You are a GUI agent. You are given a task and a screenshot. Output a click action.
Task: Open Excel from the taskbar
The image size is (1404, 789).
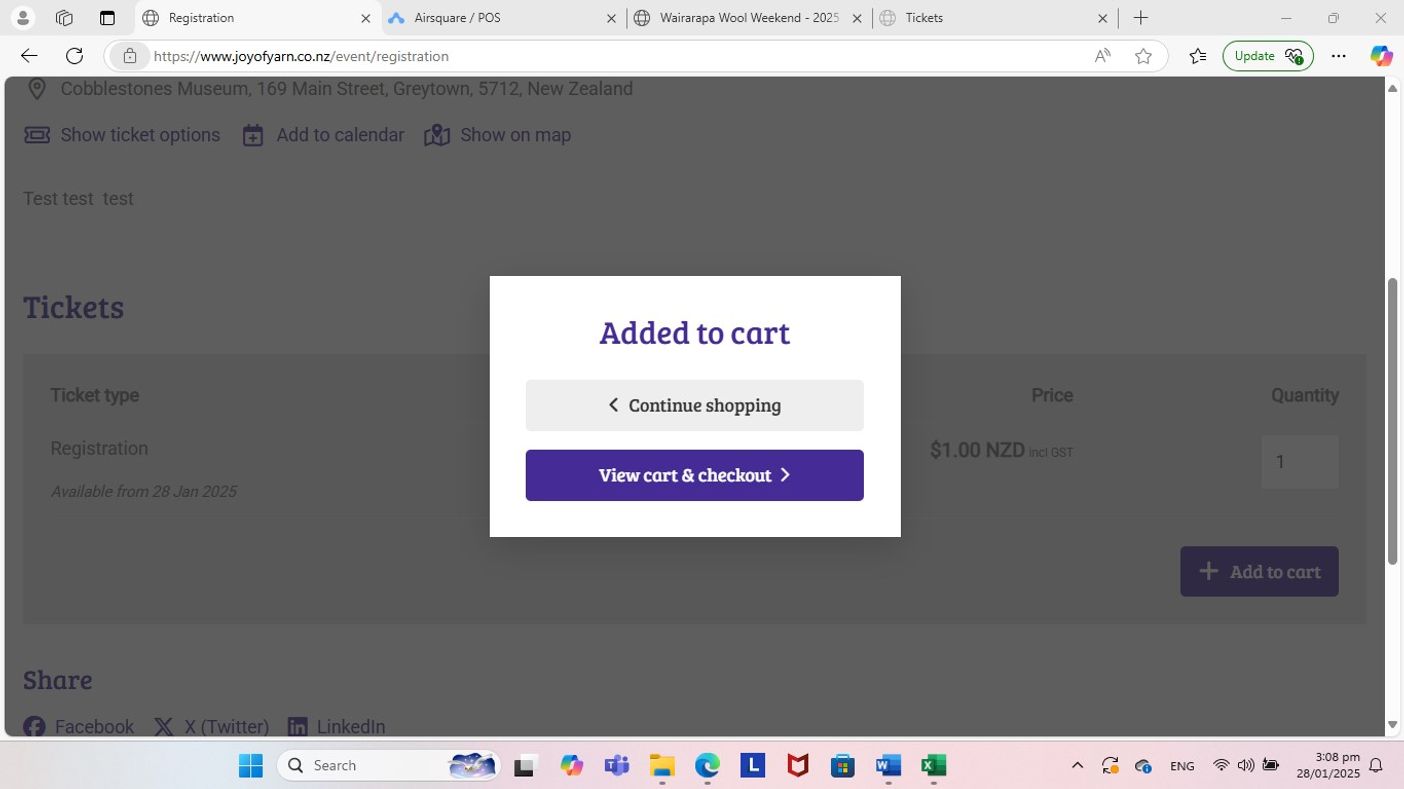933,766
